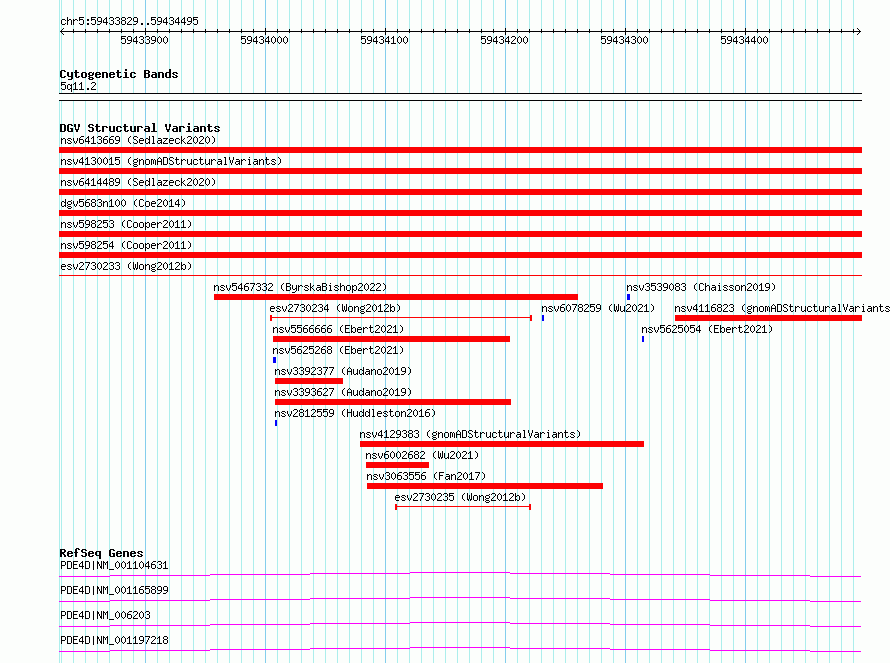This screenshot has height=663, width=890.
Task: Click the dgv5683n100 (Coe2014) label
Action: [123, 203]
